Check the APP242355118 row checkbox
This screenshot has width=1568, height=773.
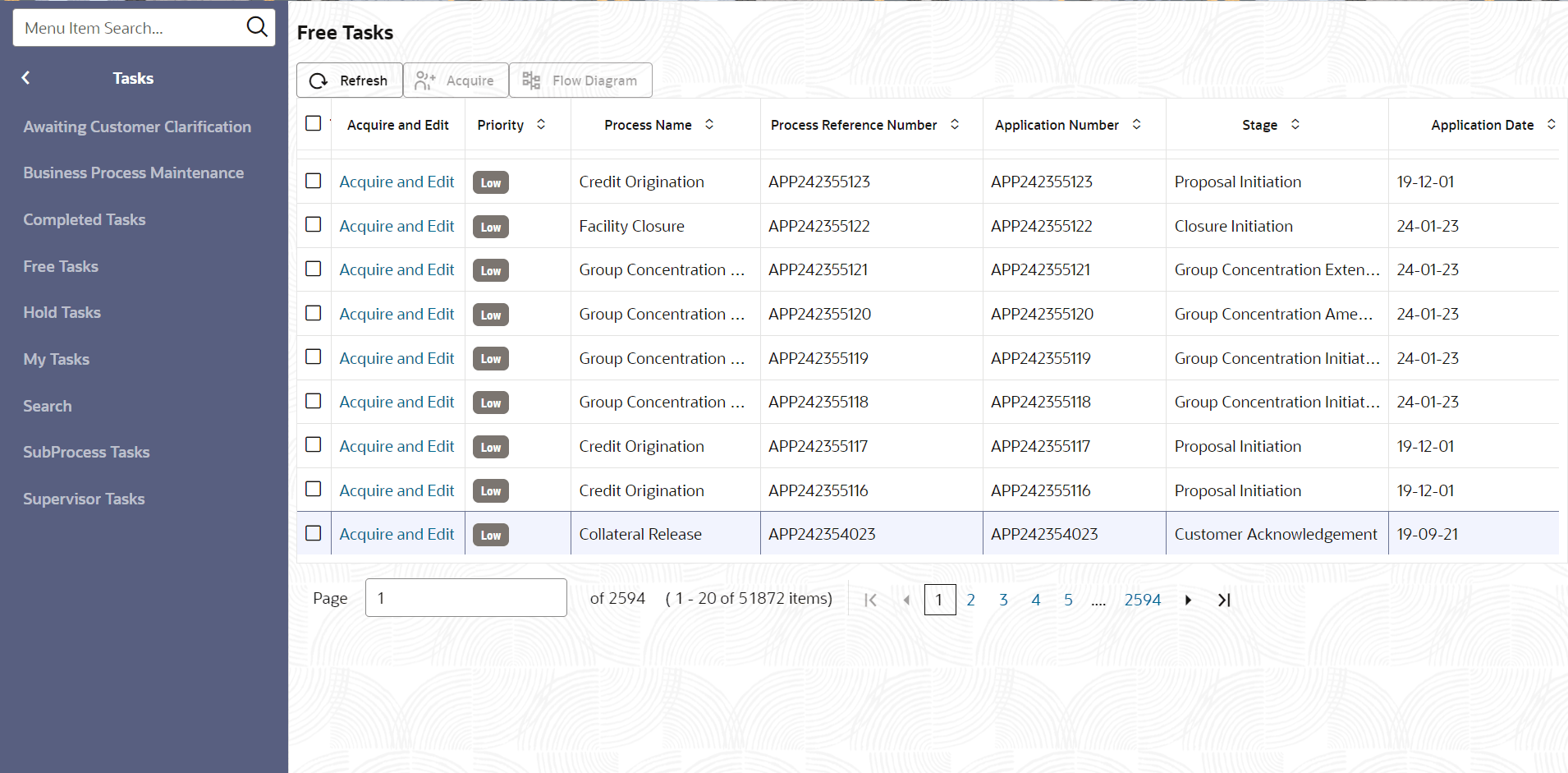313,401
